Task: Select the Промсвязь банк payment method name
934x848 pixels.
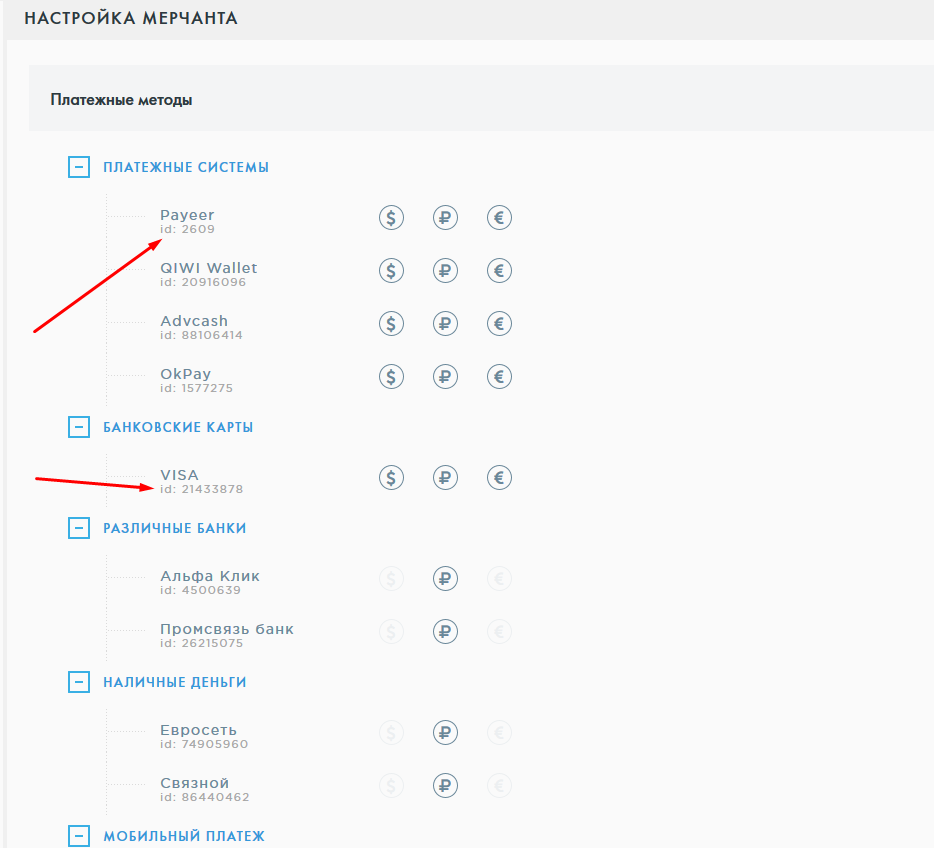Action: [227, 629]
